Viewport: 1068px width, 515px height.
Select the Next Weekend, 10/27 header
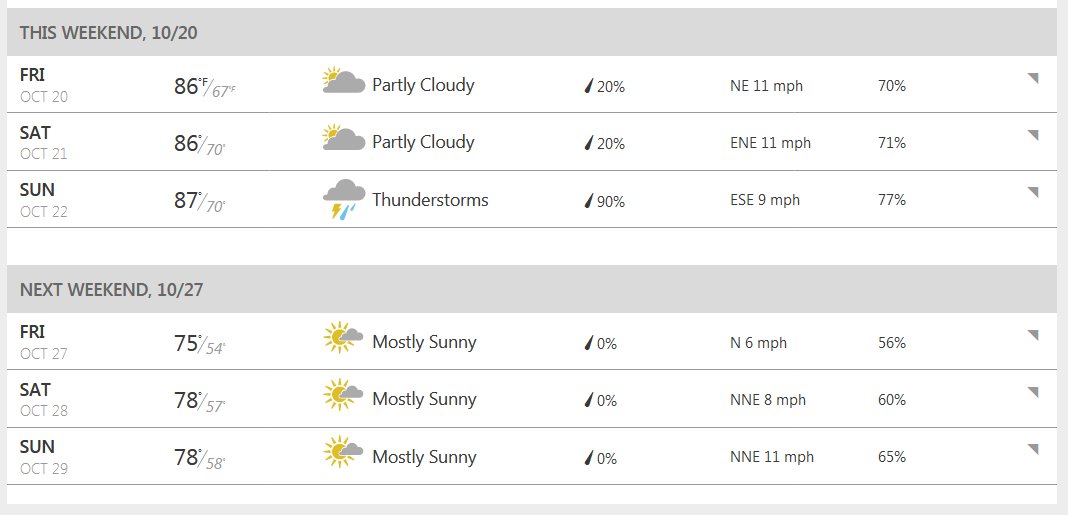pos(531,290)
